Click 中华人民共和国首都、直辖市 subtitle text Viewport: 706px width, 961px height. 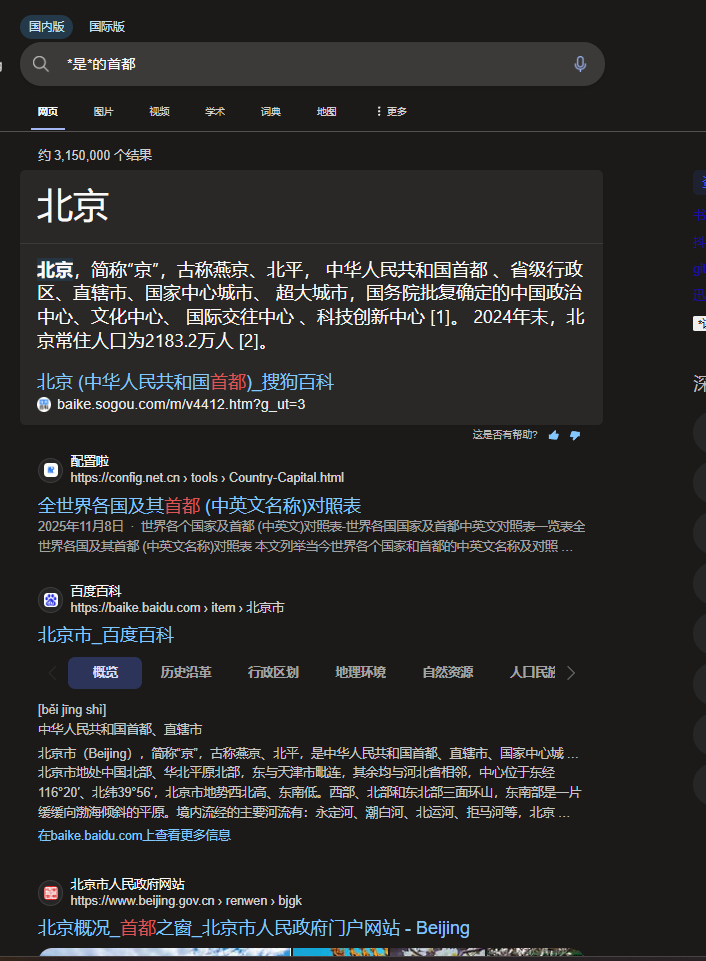(120, 729)
